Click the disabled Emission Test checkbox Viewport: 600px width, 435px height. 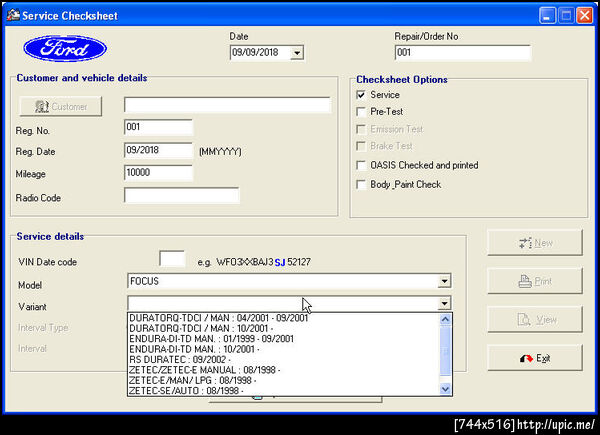[x=360, y=129]
